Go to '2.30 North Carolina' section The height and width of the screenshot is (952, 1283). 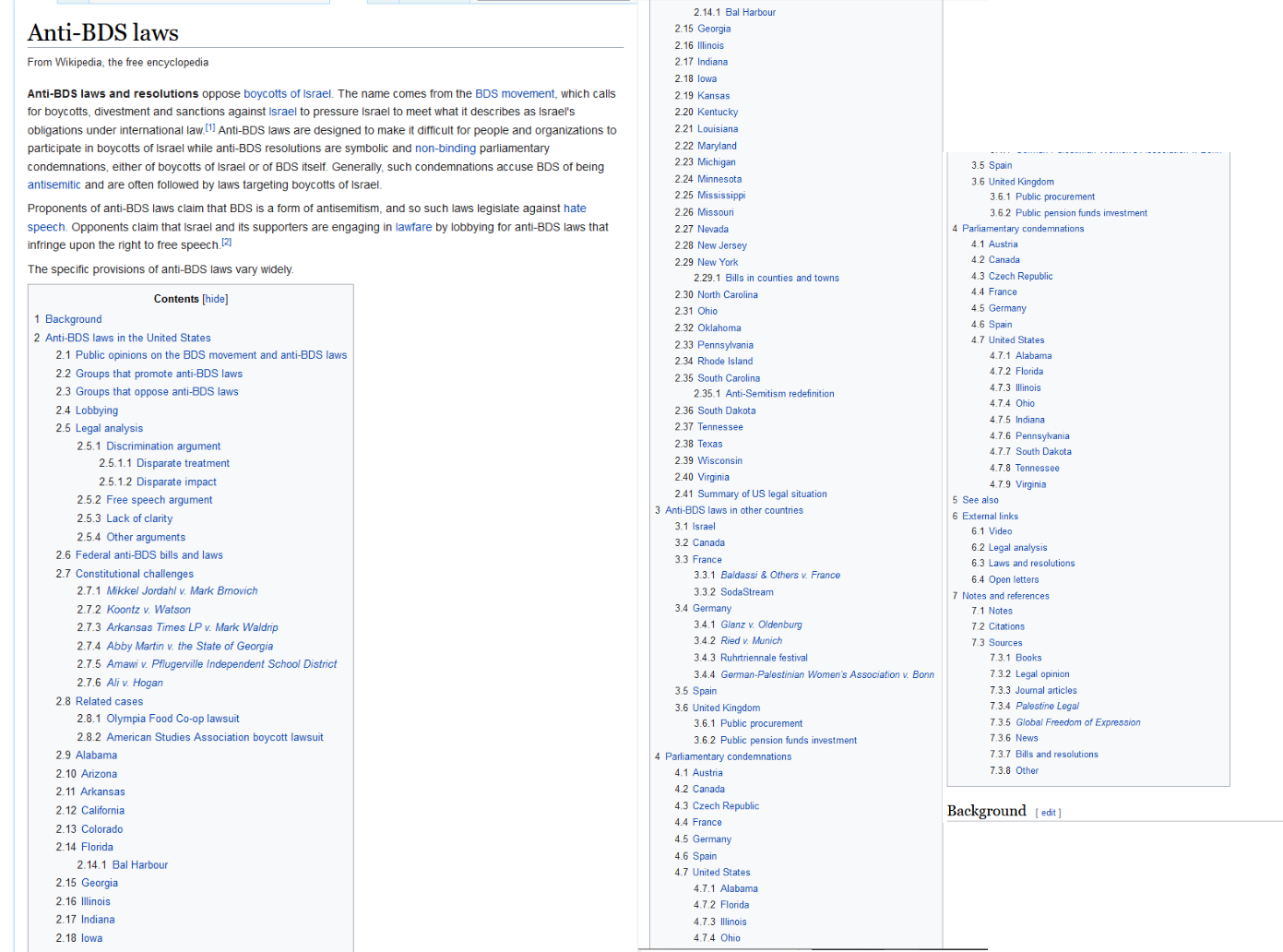pos(716,295)
